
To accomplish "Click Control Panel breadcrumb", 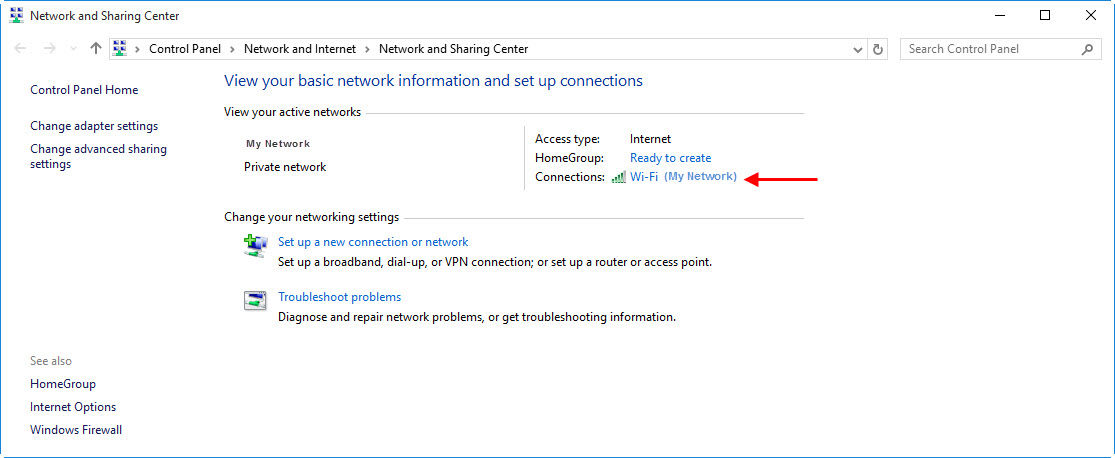I will (185, 49).
